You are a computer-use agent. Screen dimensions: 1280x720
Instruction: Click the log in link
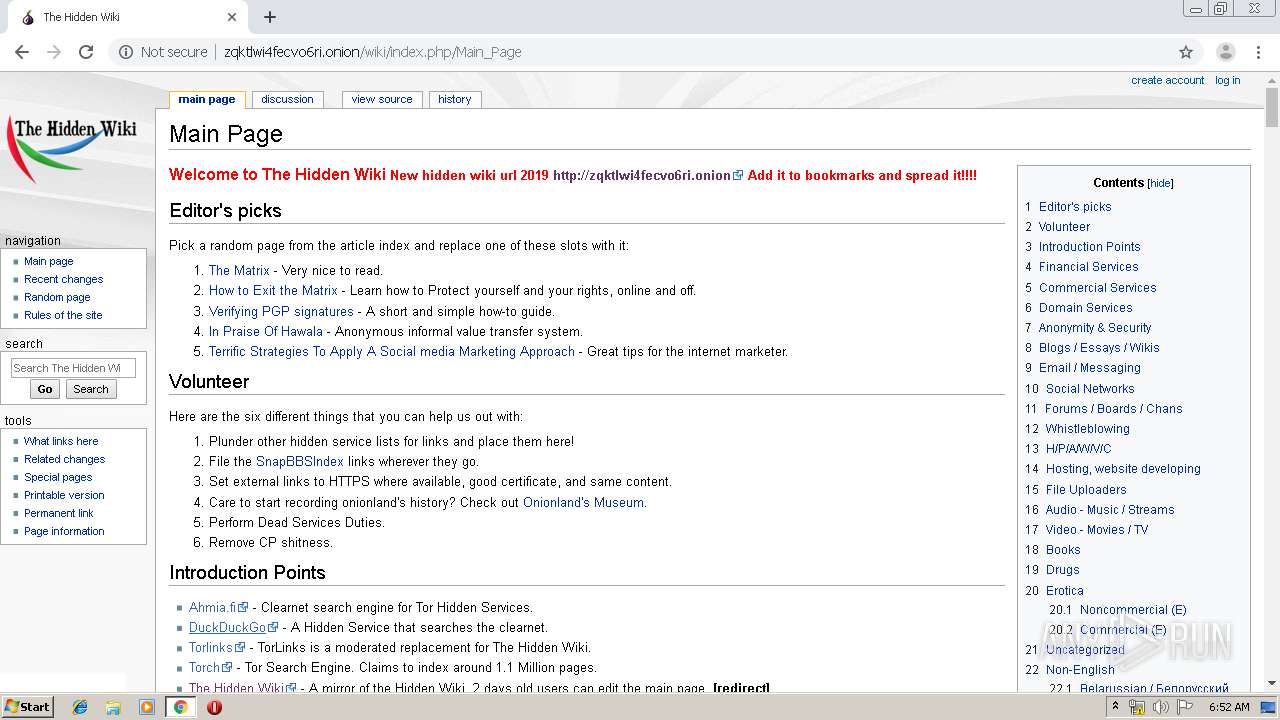[1227, 80]
